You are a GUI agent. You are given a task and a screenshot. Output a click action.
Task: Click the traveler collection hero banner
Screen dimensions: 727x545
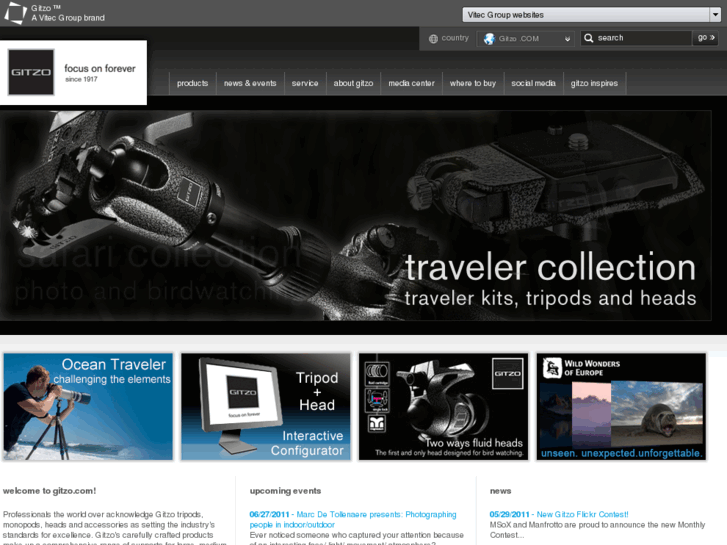click(x=355, y=216)
